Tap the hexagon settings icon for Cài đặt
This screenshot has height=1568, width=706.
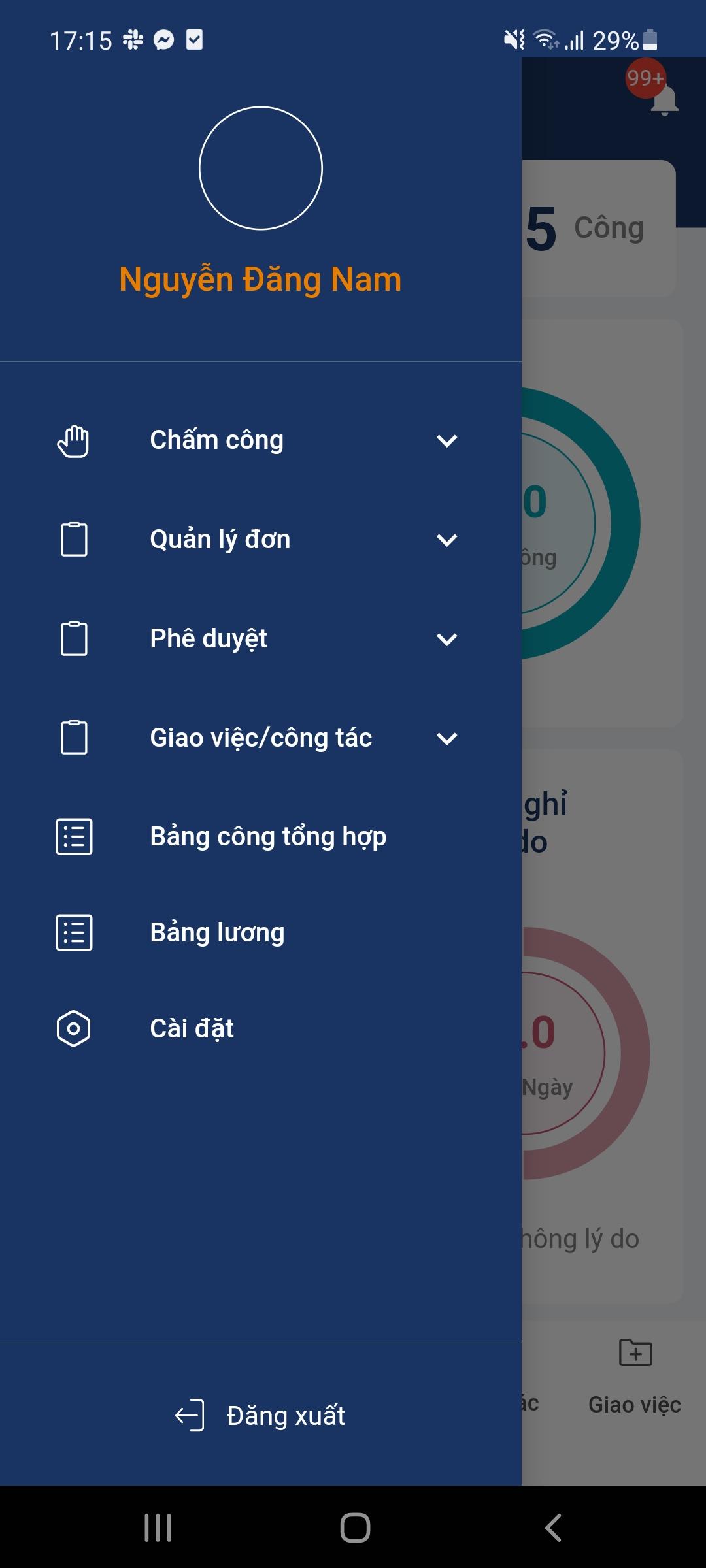[73, 1029]
